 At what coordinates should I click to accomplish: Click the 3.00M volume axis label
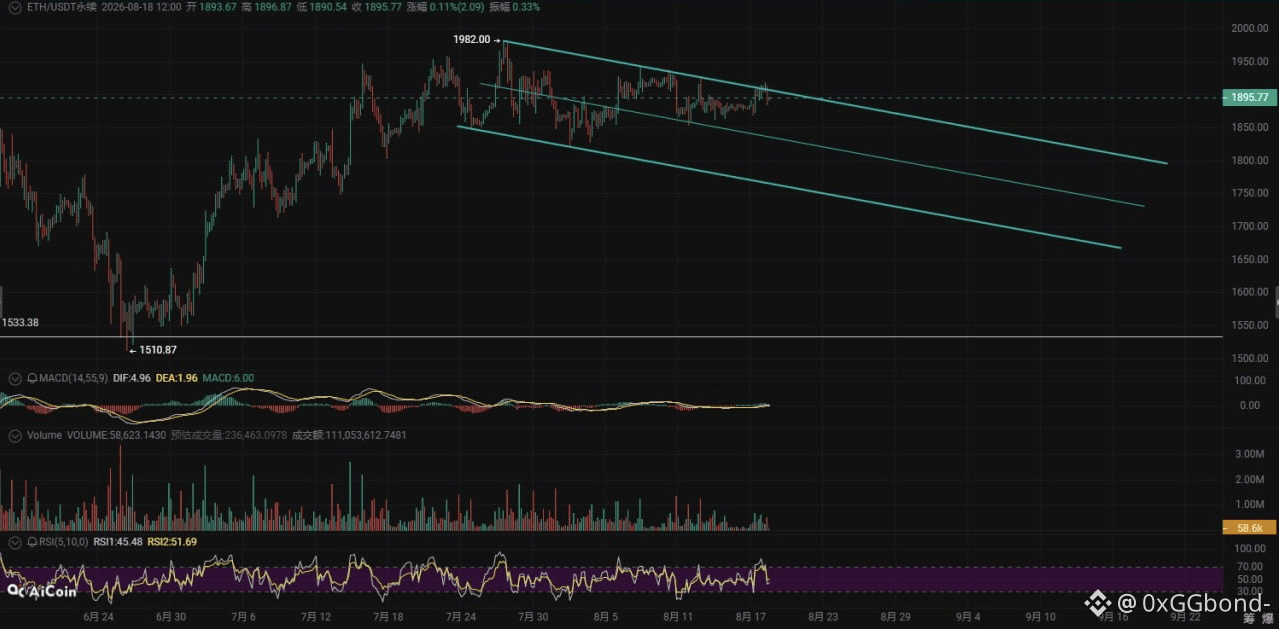pyautogui.click(x=1248, y=454)
